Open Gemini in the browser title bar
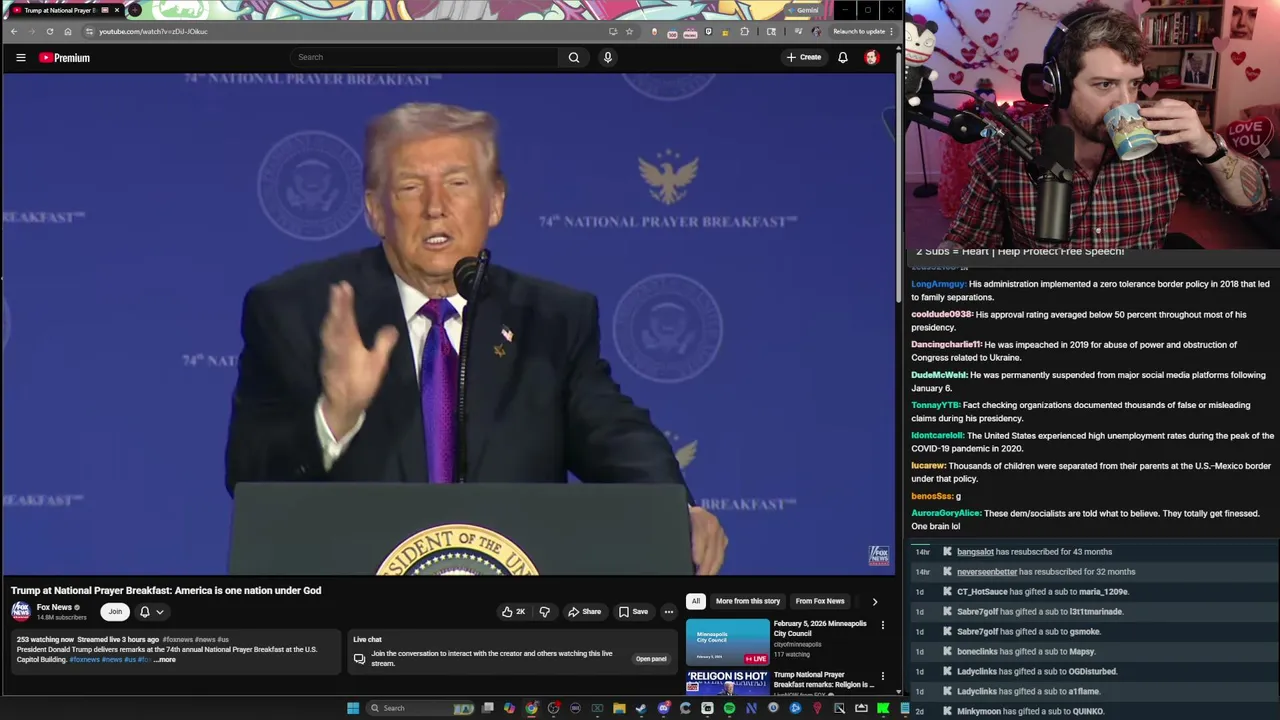 pos(803,10)
